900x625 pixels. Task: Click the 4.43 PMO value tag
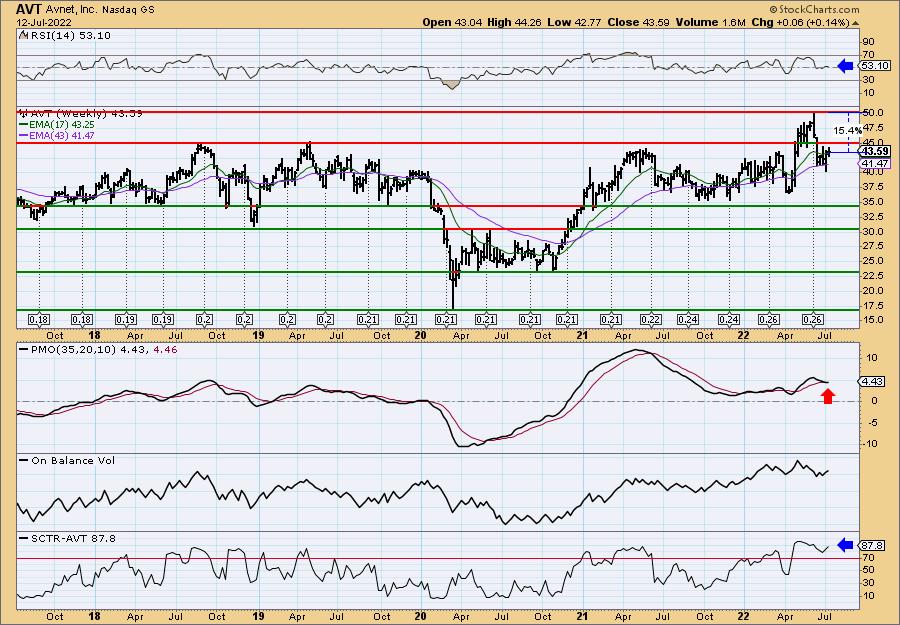(x=873, y=382)
